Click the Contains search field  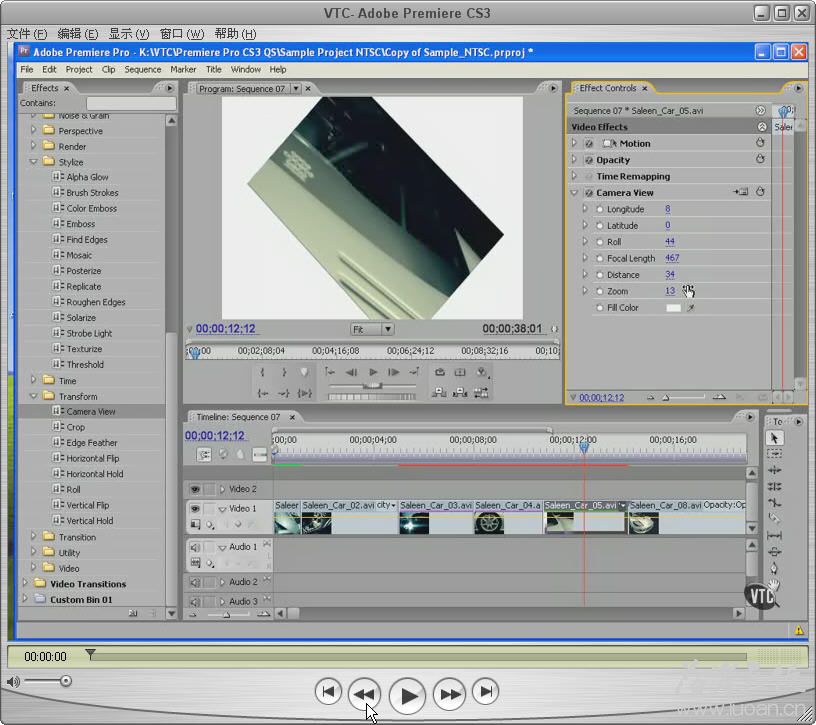[x=131, y=103]
